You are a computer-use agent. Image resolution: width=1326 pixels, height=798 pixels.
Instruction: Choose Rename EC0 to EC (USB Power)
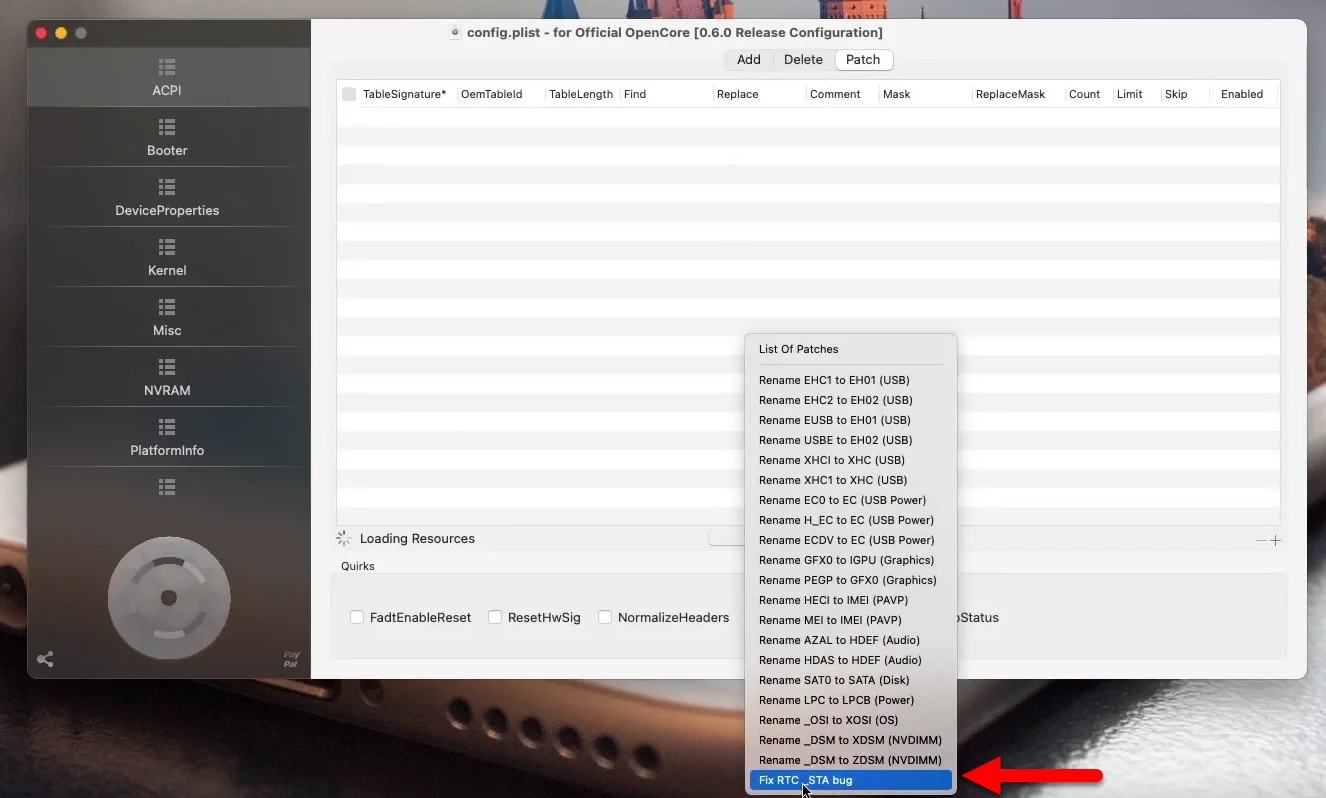851,500
